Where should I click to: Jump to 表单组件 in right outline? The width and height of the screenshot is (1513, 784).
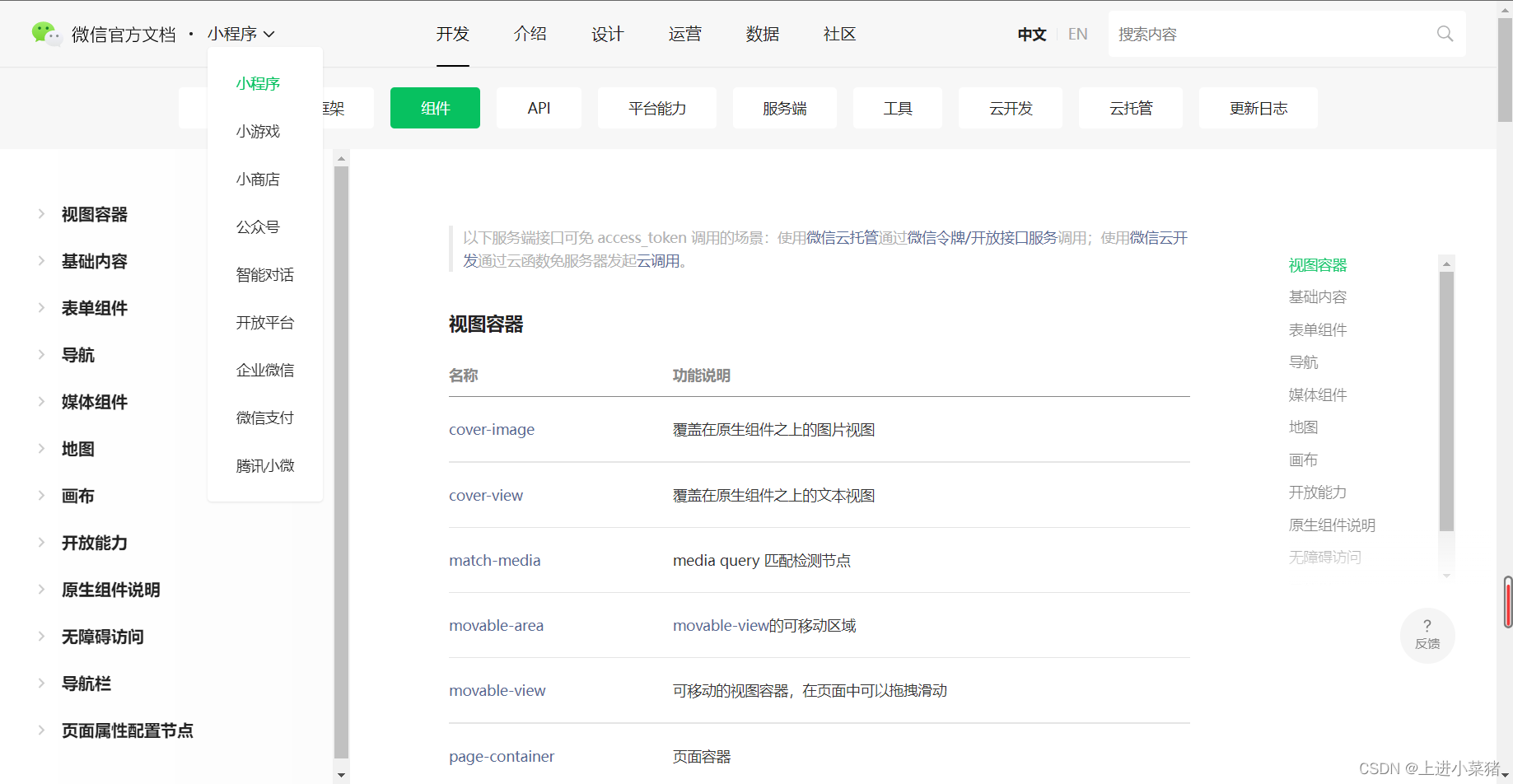[1318, 329]
